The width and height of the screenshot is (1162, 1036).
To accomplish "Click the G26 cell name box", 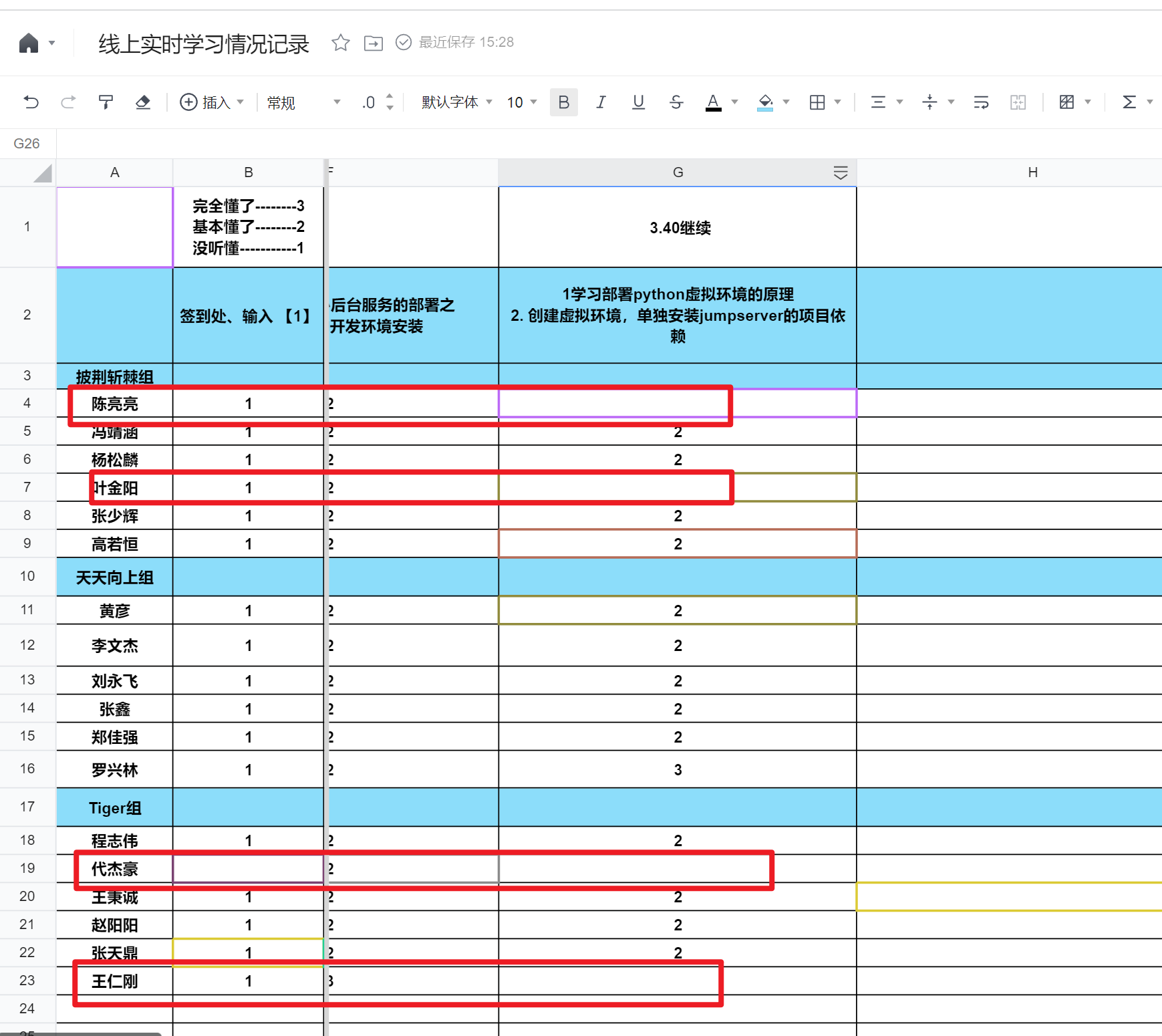I will [x=27, y=144].
